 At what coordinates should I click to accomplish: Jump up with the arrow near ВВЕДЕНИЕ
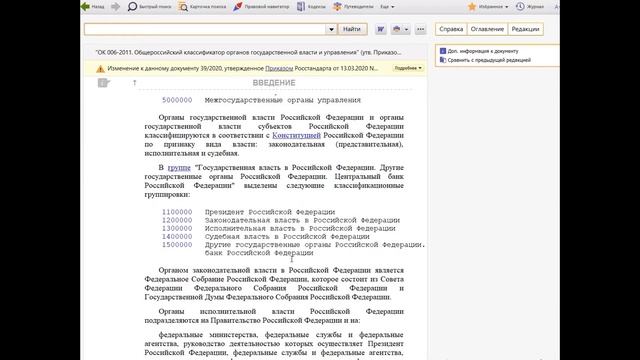tap(135, 83)
